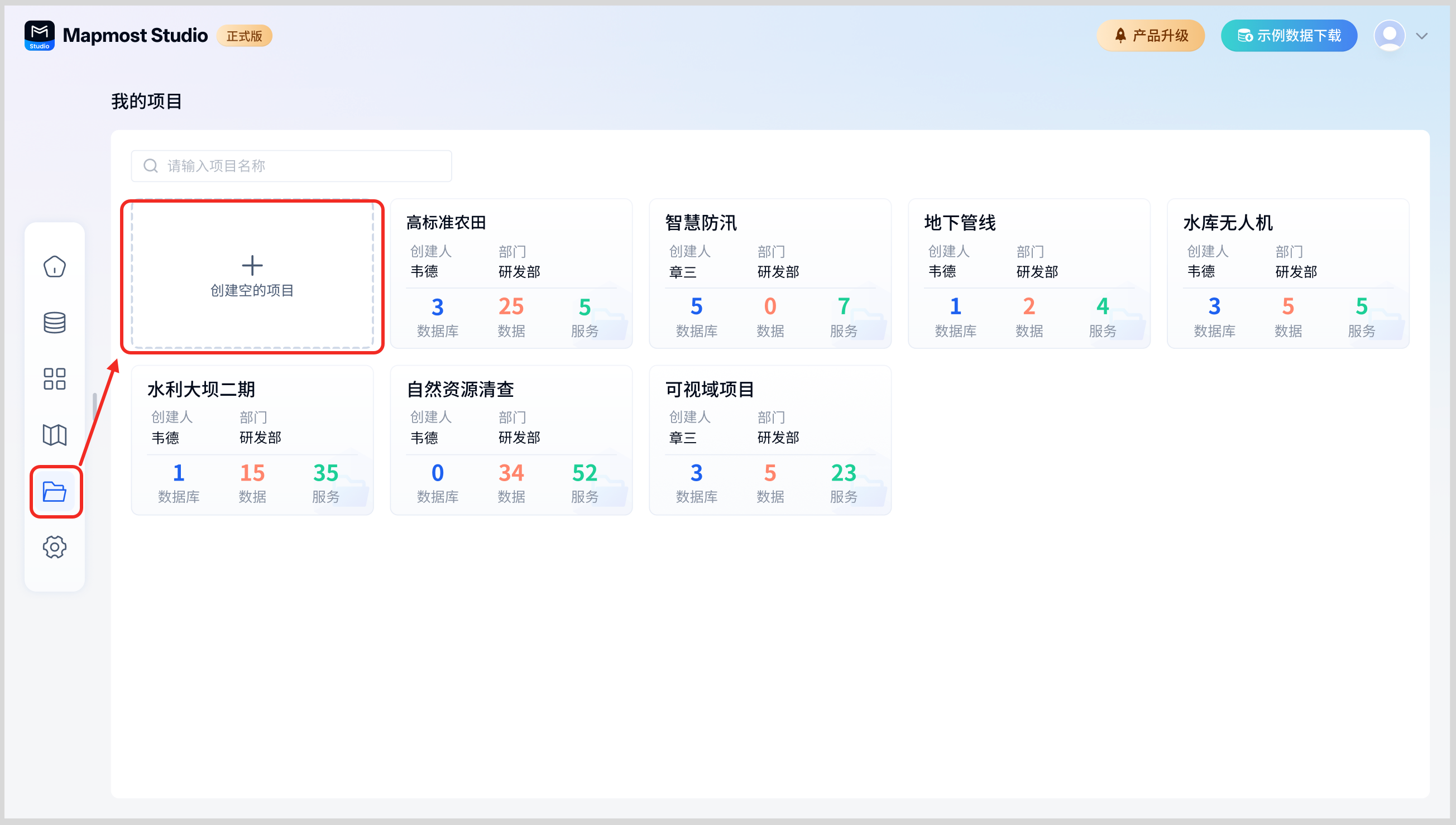
Task: Select the projects folder icon in sidebar
Action: (x=55, y=491)
